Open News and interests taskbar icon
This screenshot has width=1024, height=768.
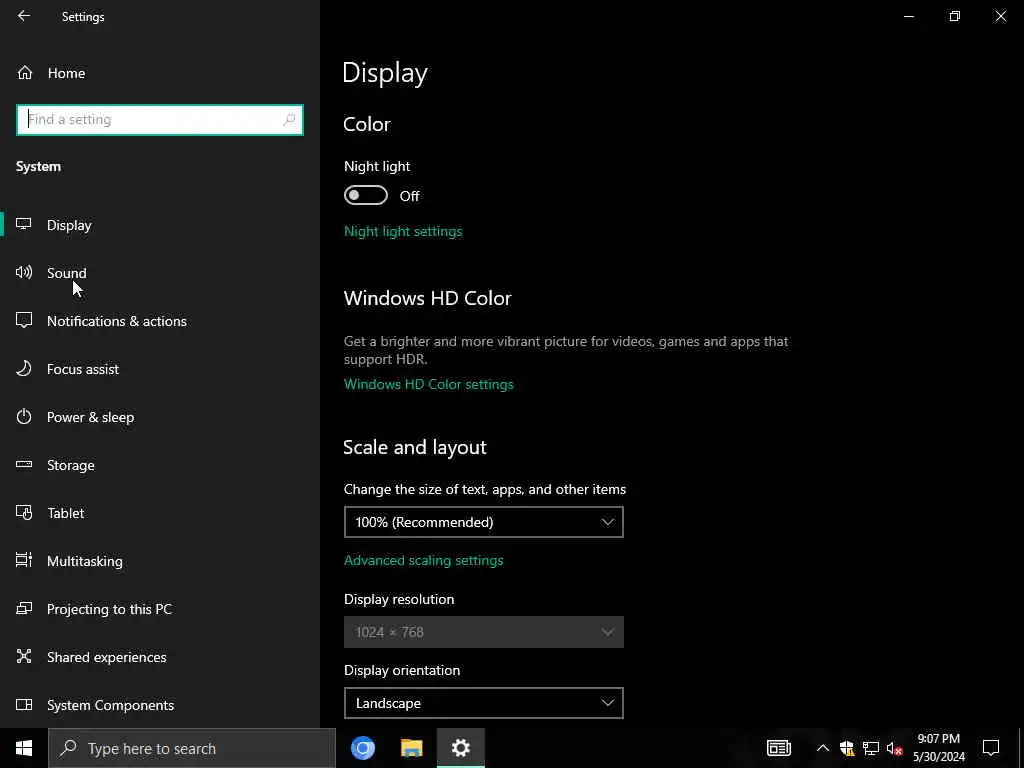pyautogui.click(x=778, y=748)
